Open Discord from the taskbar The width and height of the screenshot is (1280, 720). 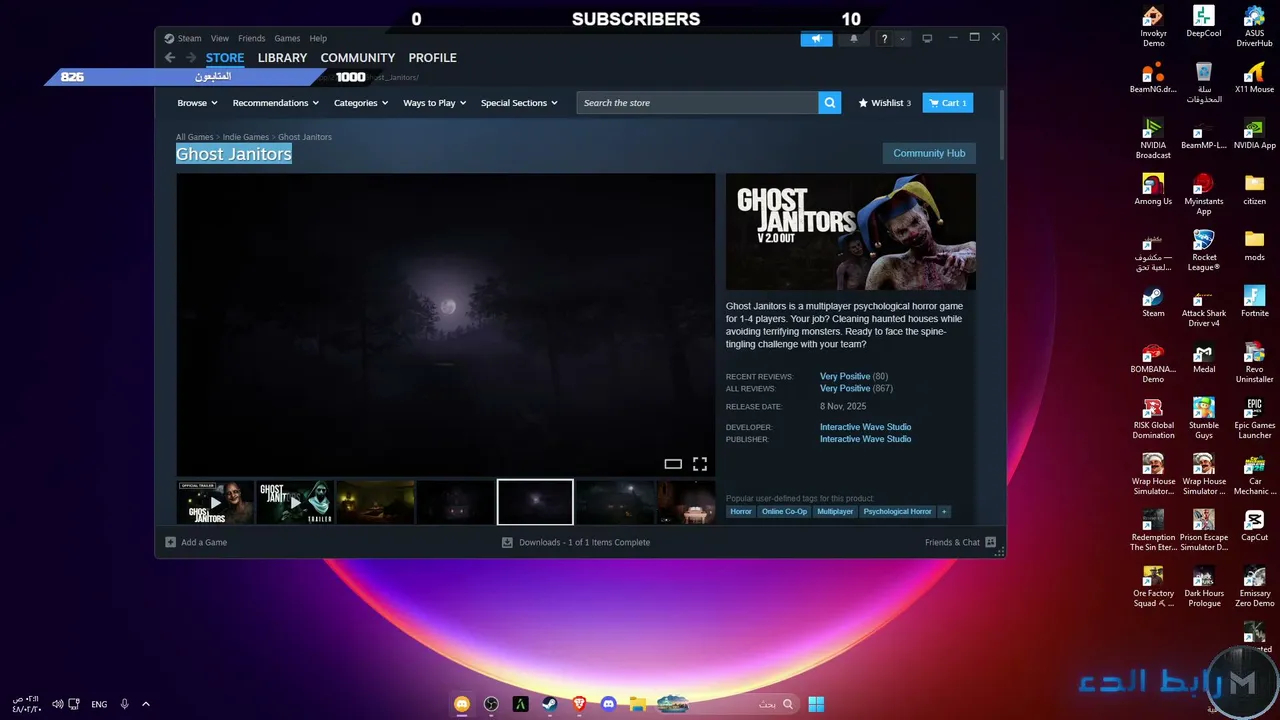click(608, 704)
